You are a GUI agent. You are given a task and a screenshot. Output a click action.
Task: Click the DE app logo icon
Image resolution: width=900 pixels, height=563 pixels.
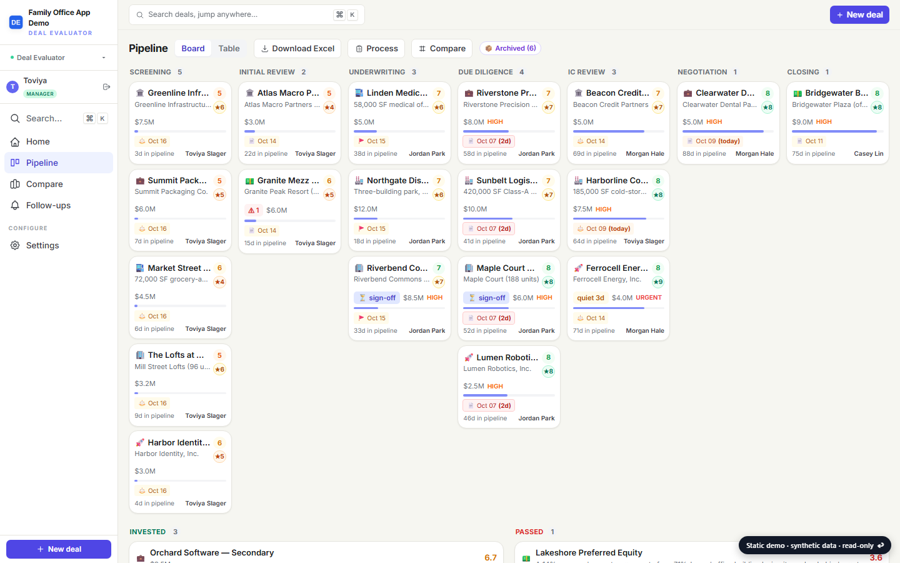(x=15, y=22)
